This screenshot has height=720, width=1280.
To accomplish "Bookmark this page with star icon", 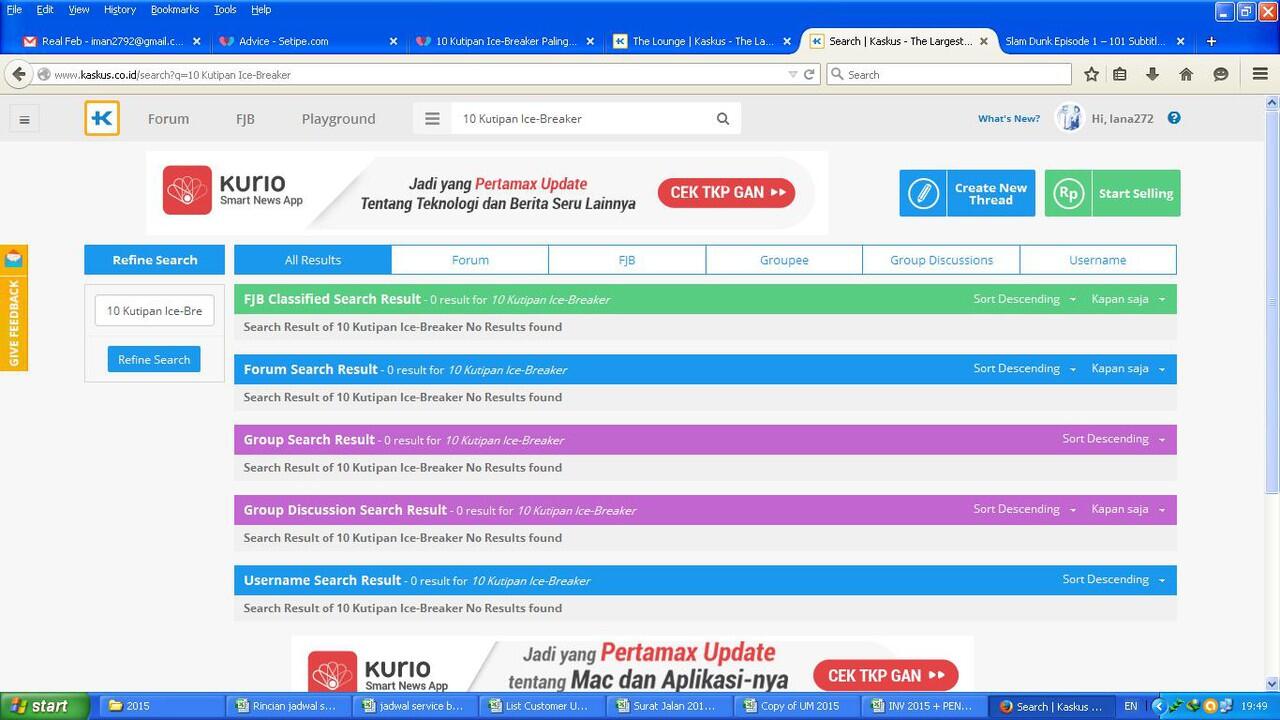I will (1092, 74).
